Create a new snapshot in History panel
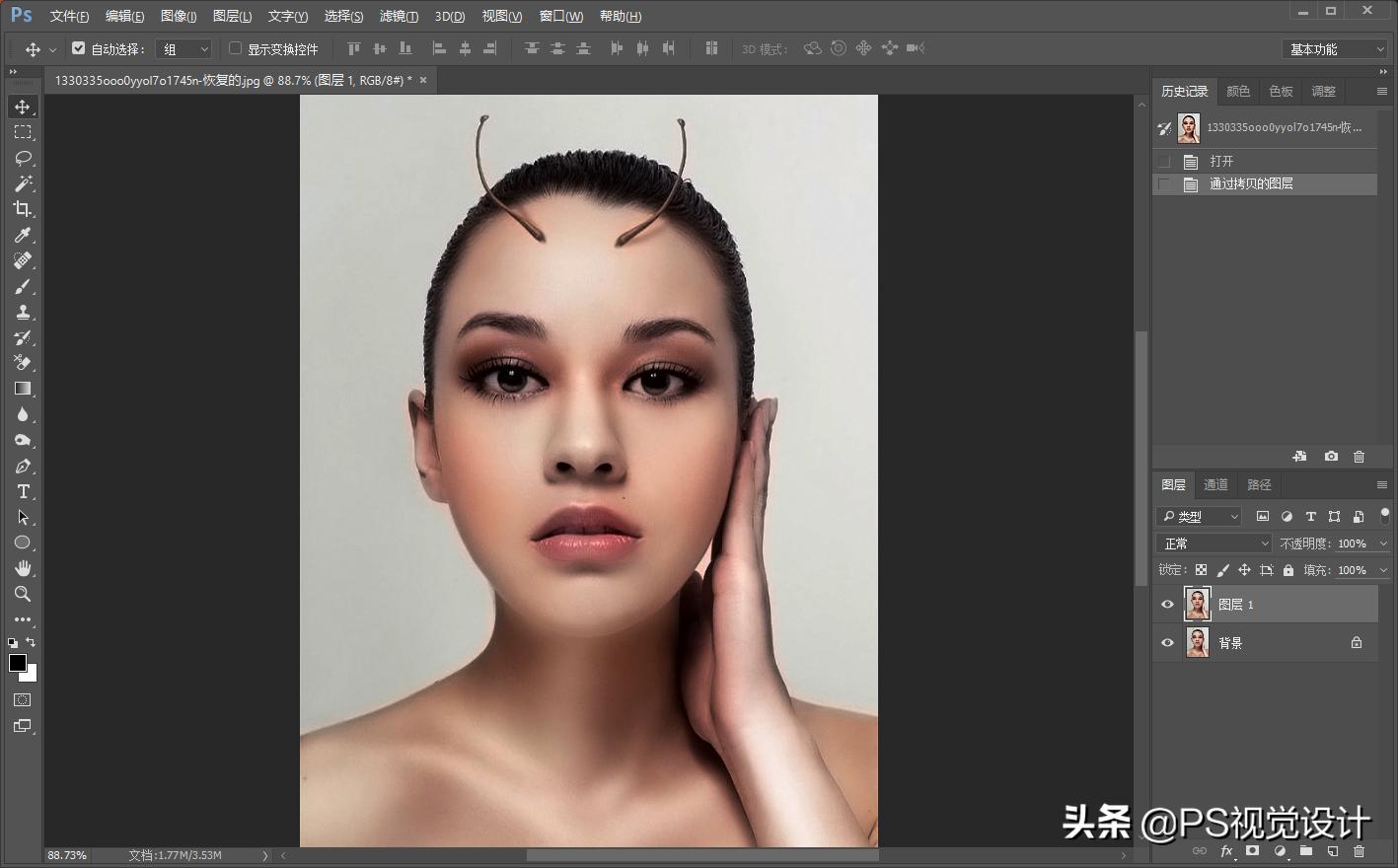This screenshot has width=1398, height=868. 1330,456
